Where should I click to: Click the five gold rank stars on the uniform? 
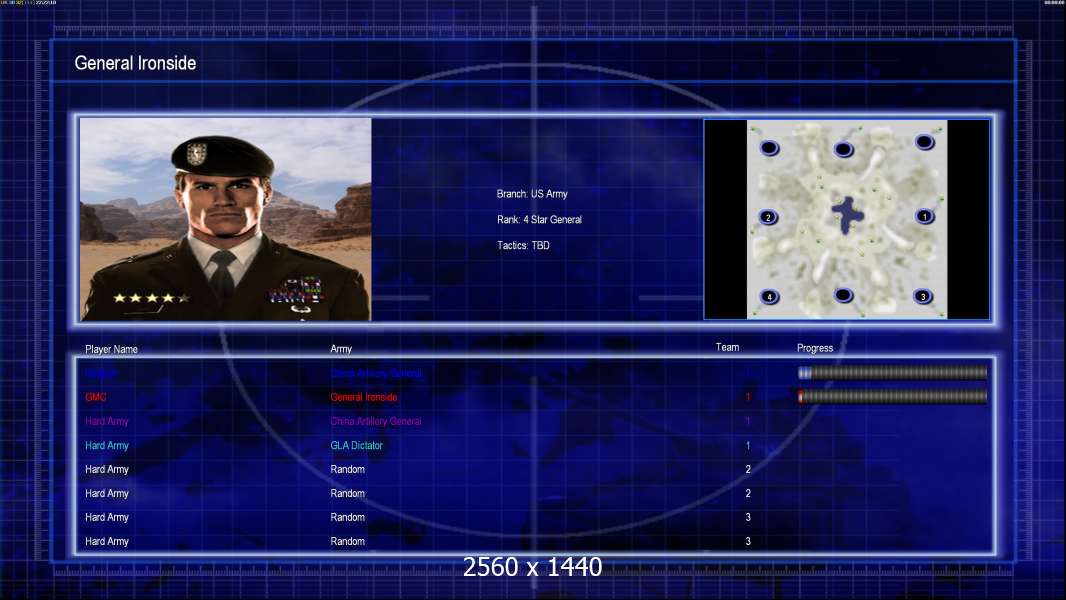click(152, 298)
